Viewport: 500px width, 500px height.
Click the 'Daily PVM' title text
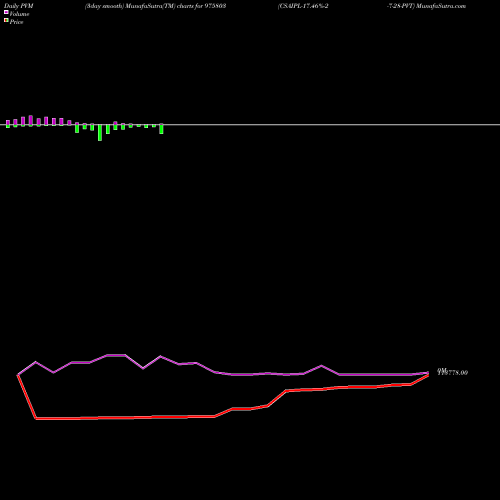tap(19, 6)
